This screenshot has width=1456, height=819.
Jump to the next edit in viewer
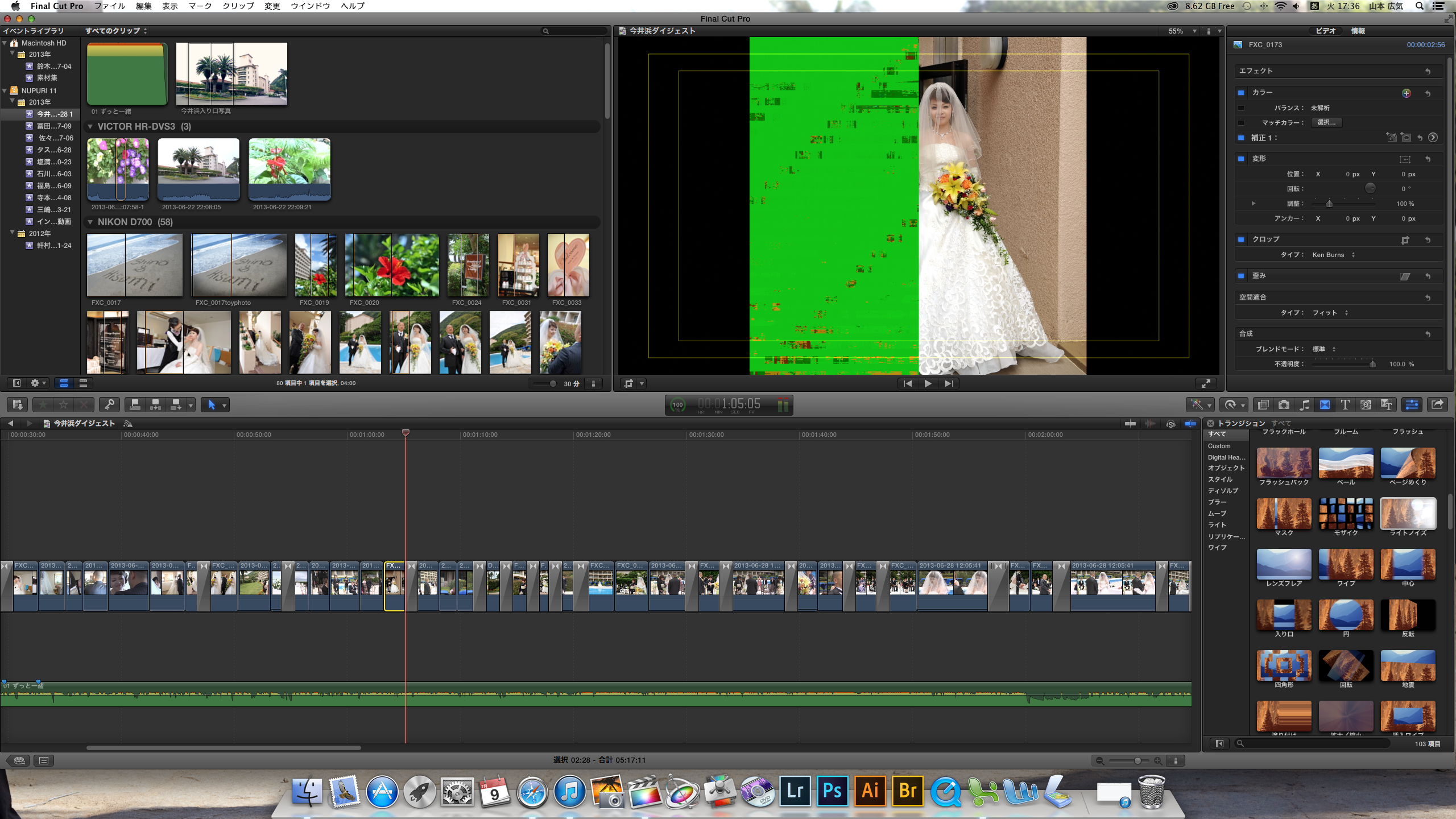point(948,383)
